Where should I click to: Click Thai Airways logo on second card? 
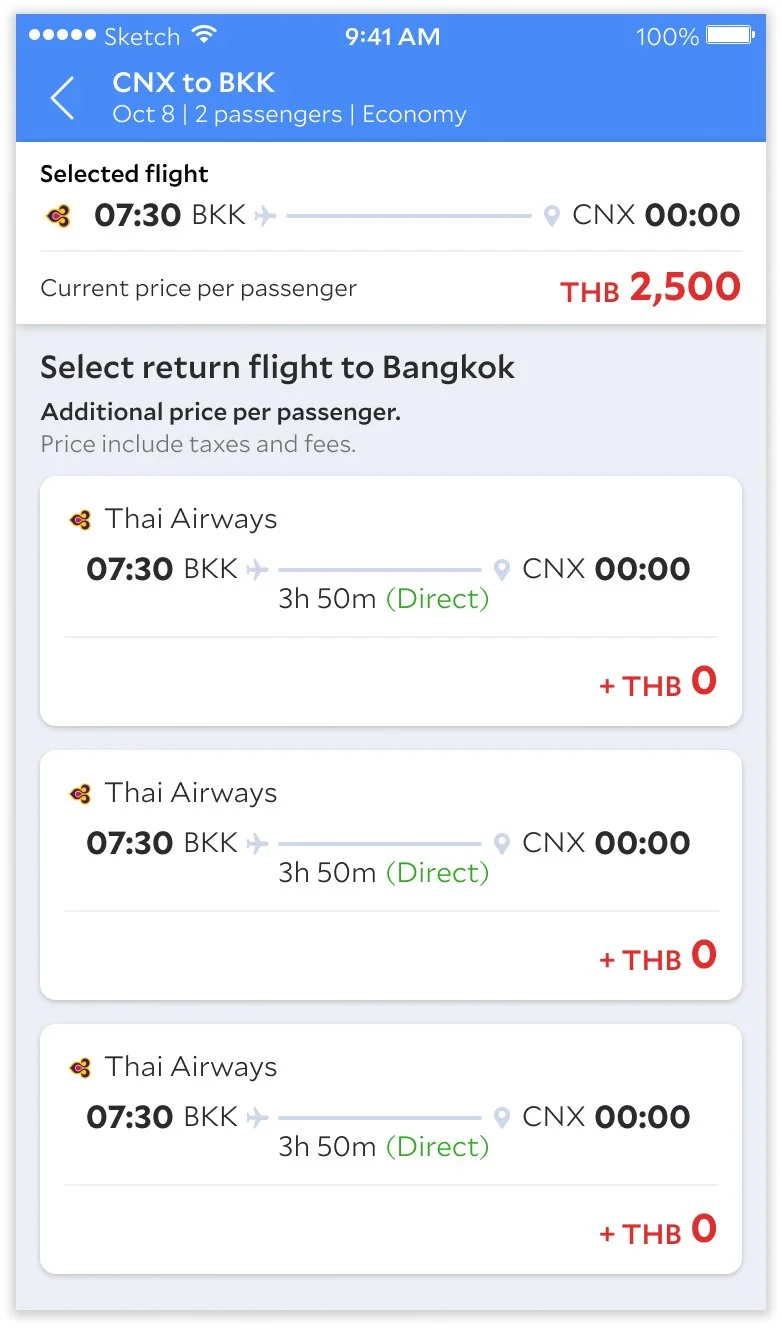pyautogui.click(x=80, y=794)
